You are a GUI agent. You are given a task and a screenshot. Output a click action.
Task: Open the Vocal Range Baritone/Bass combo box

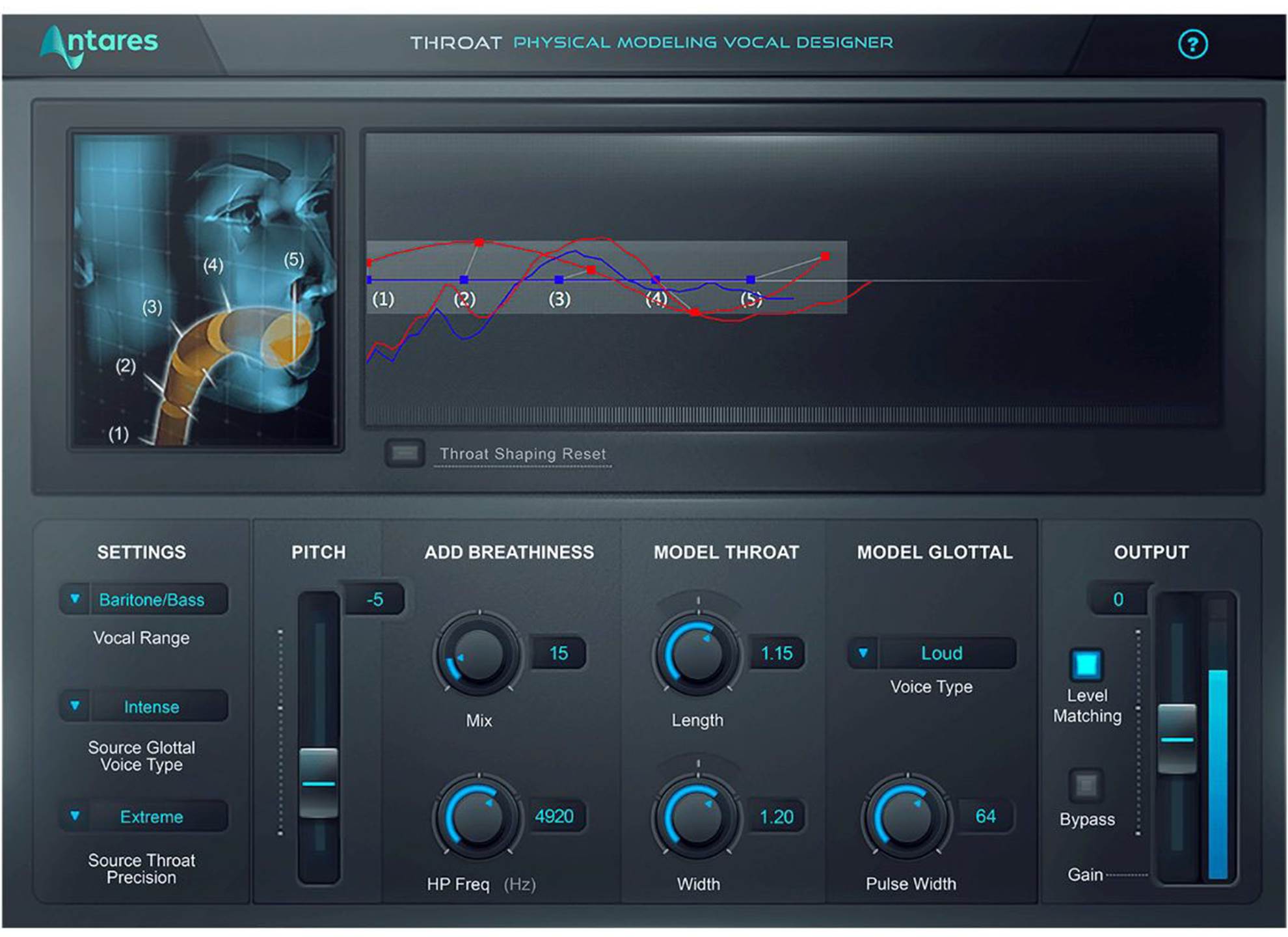pyautogui.click(x=144, y=599)
